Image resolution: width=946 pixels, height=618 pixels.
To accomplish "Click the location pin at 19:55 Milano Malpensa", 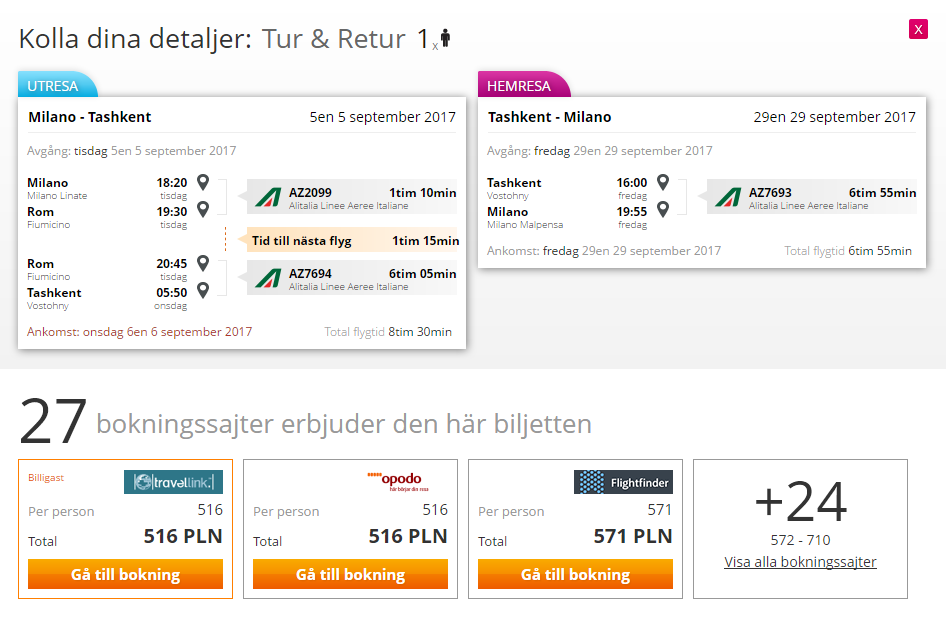I will (x=663, y=209).
